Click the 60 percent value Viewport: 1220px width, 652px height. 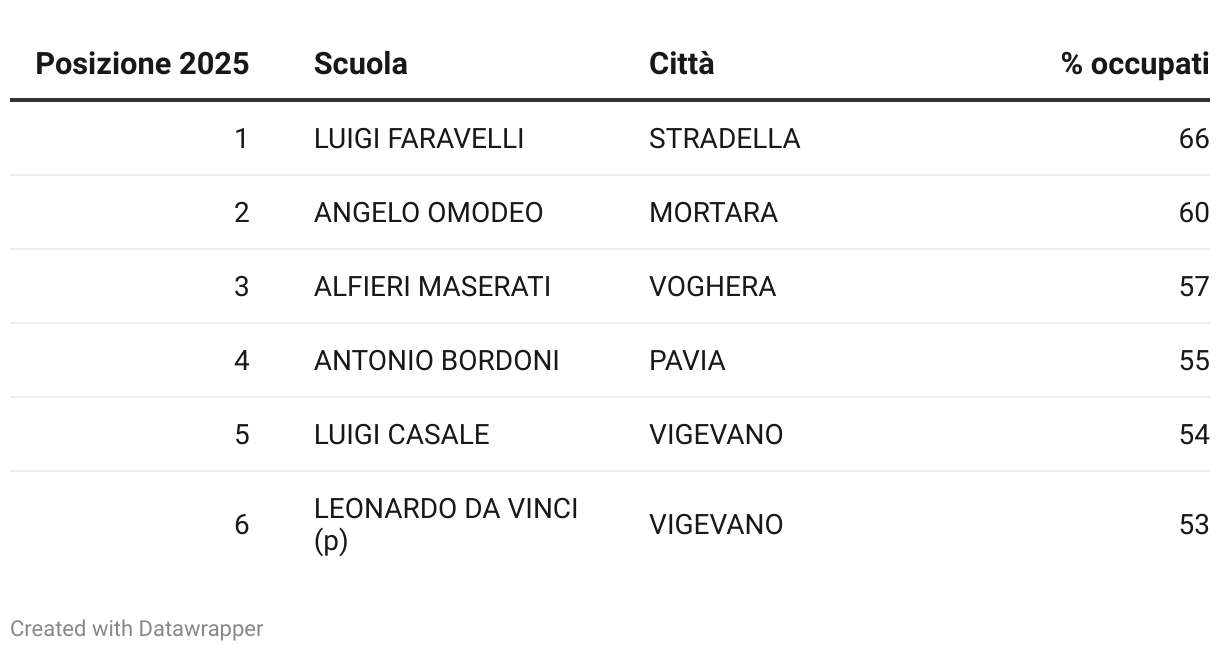click(1194, 213)
